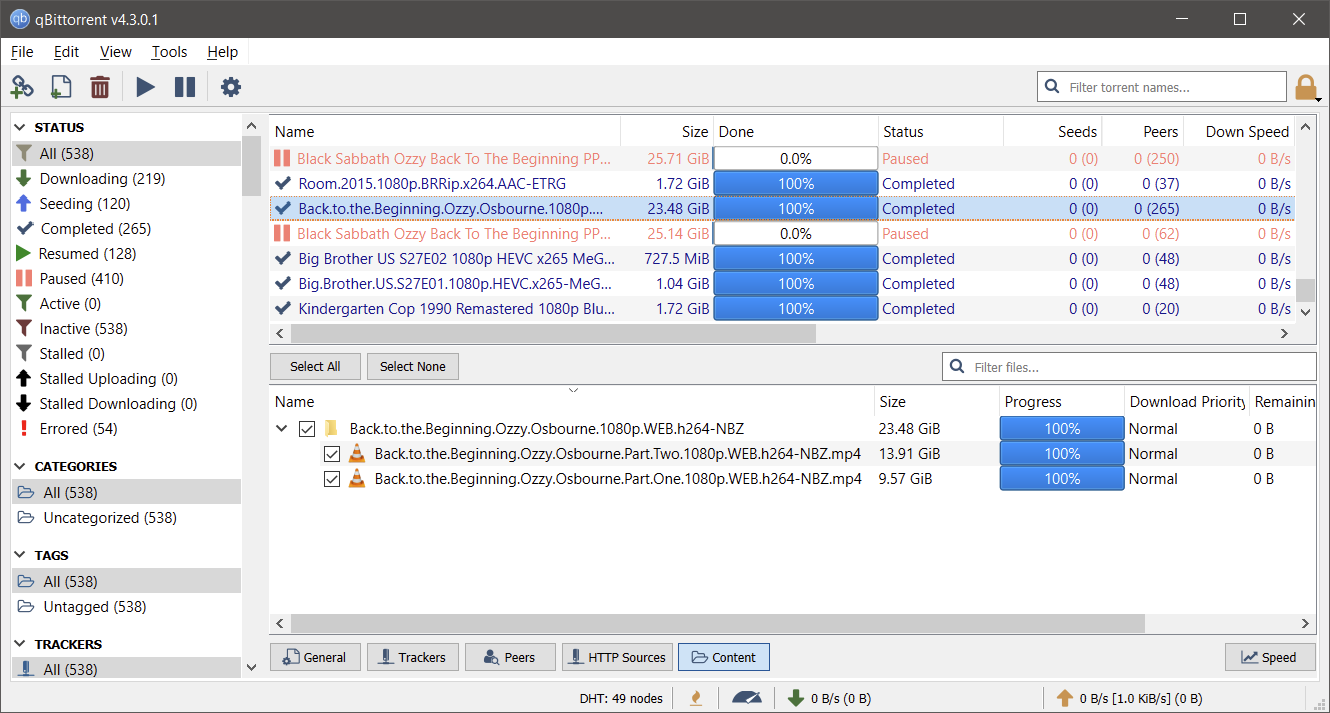Uncheck the Back.to.the.Beginning folder checkbox
Viewport: 1330px width, 713px height.
point(308,429)
